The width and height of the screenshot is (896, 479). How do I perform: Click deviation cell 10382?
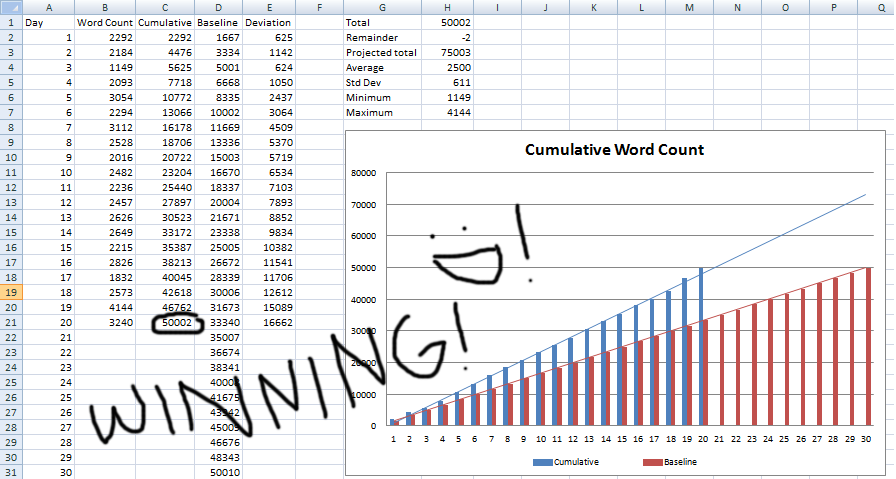[x=269, y=248]
